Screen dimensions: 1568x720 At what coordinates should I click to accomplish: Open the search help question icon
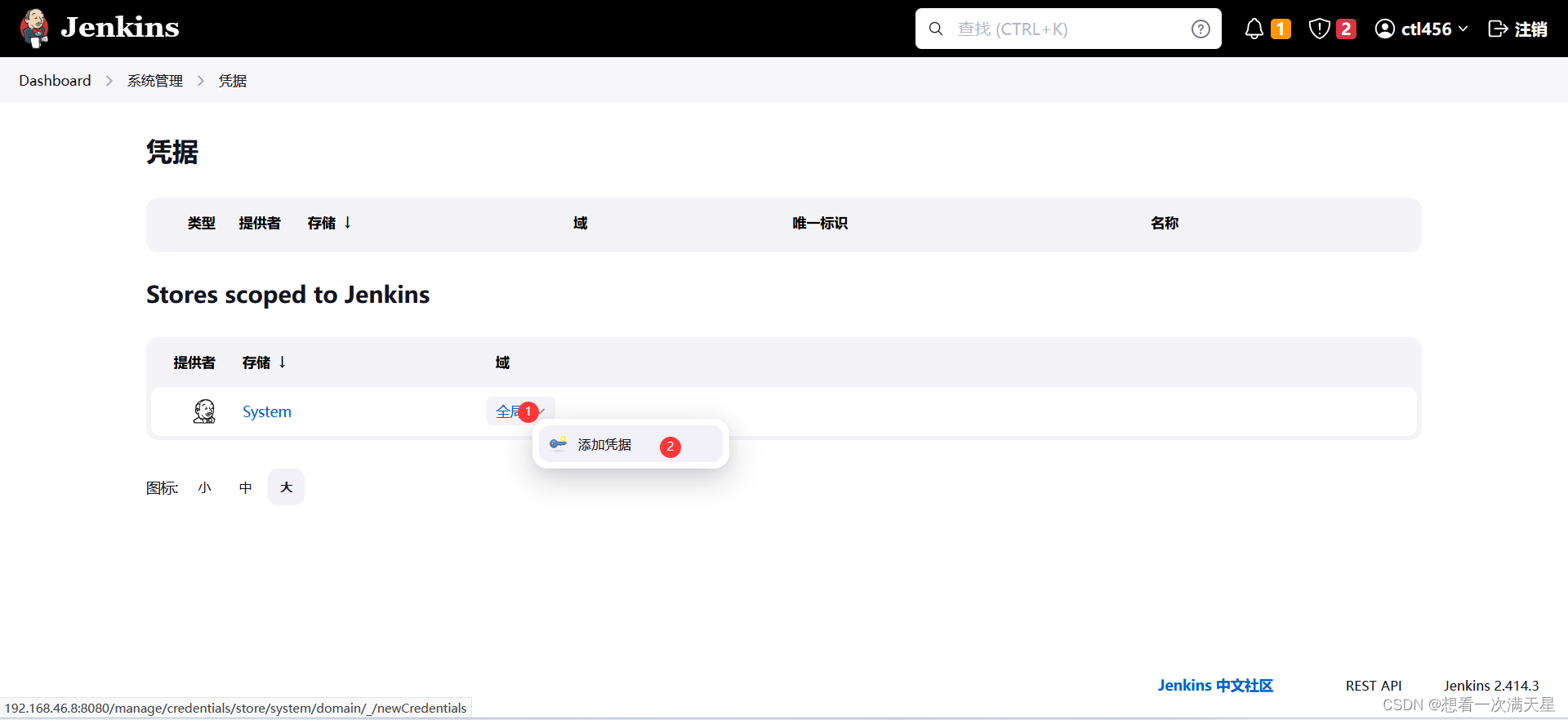click(x=1200, y=29)
